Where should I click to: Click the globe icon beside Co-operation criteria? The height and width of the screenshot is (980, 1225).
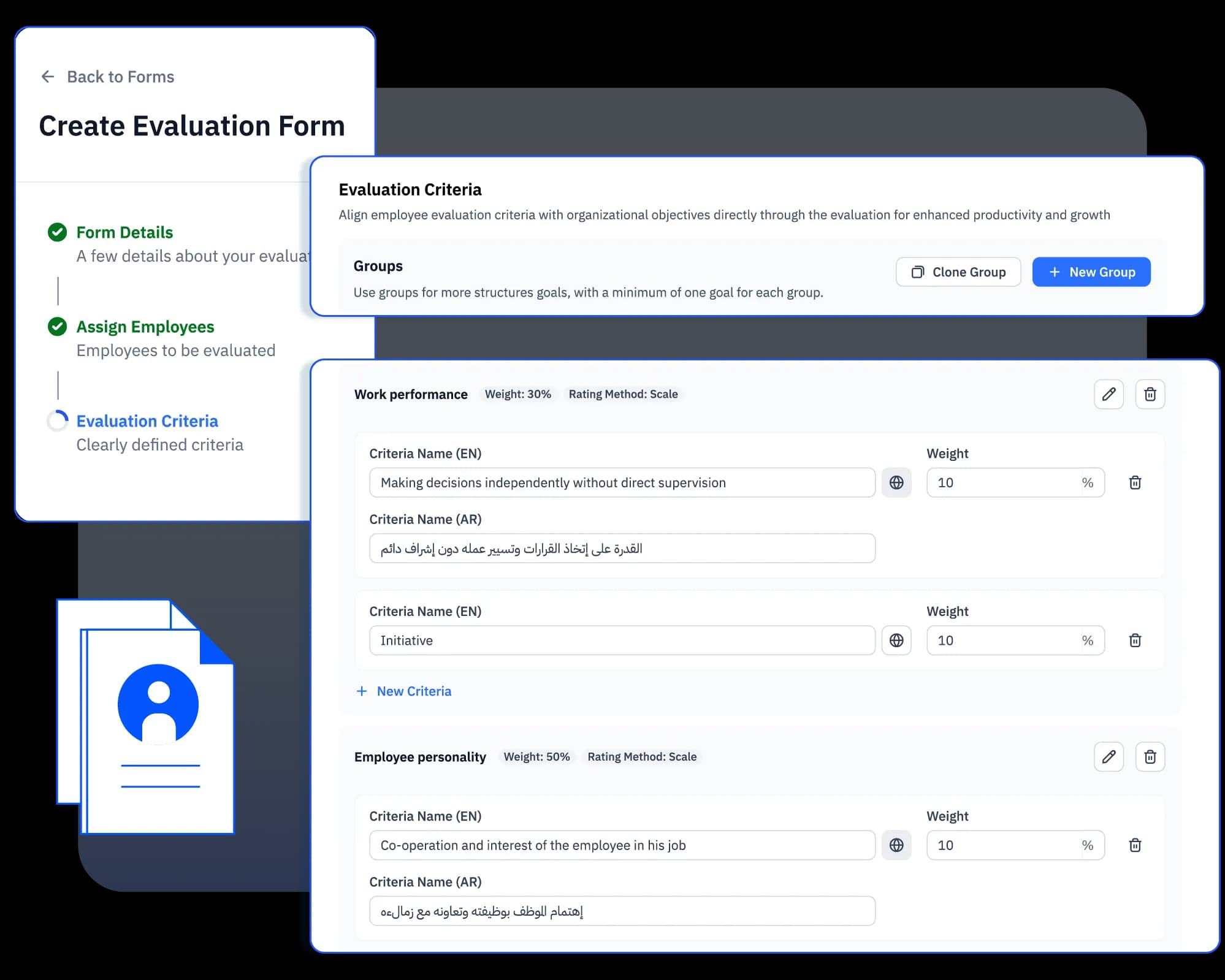pos(897,845)
